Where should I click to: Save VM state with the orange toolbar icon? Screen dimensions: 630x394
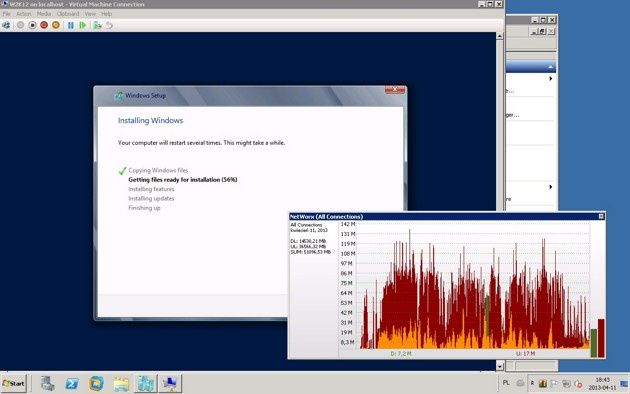pos(55,25)
